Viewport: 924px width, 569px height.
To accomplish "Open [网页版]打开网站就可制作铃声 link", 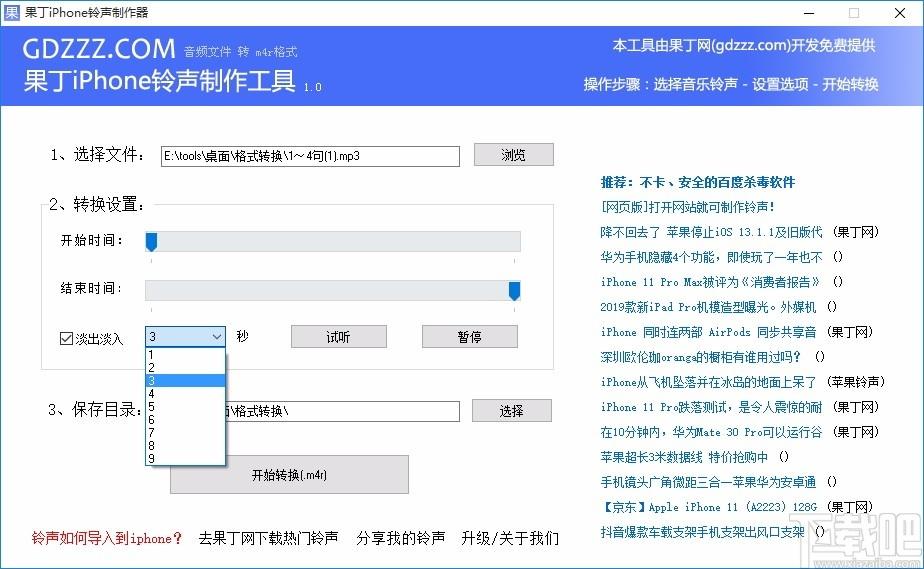I will tap(688, 207).
